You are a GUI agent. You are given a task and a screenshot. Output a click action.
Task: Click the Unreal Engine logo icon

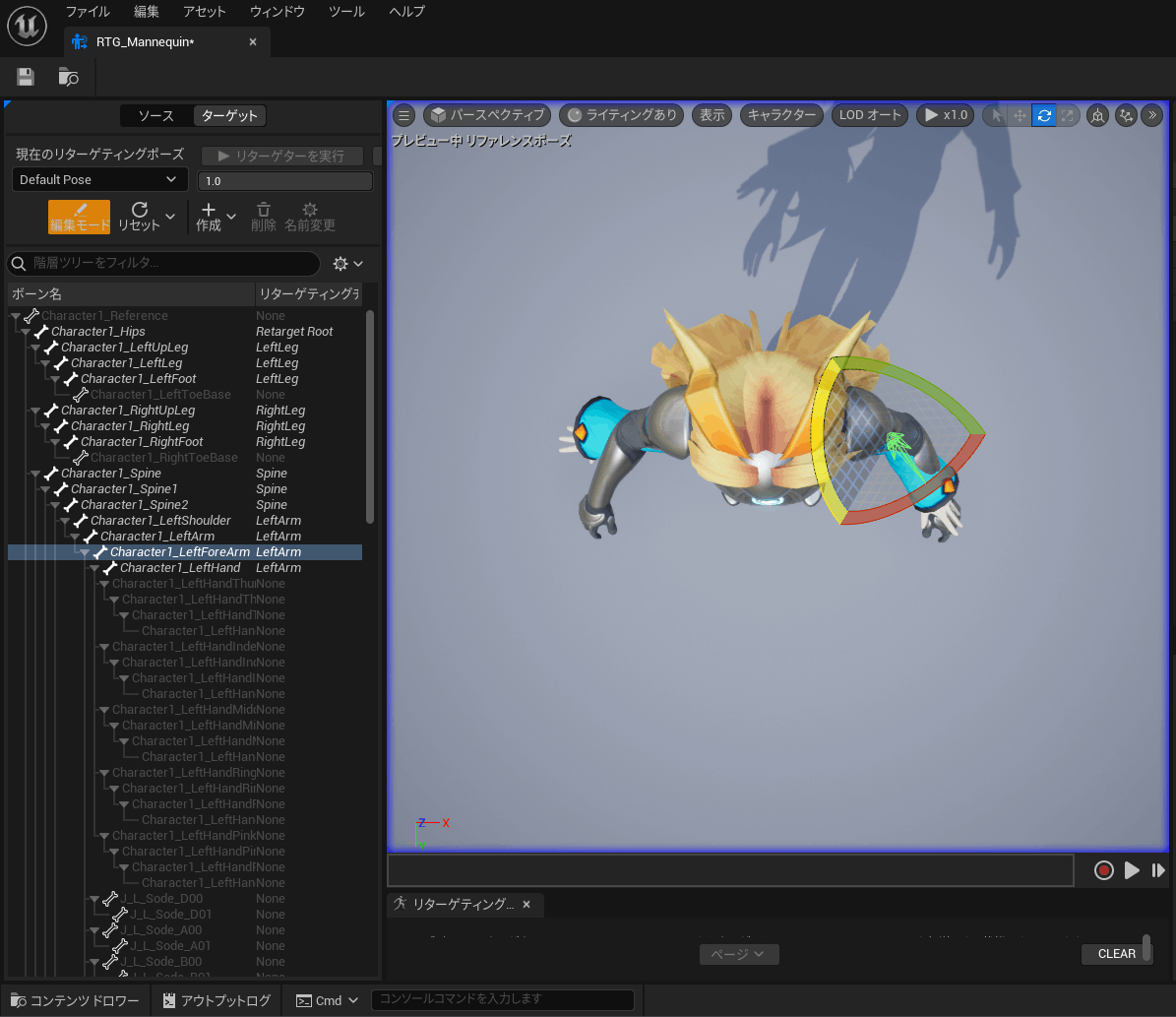27,26
